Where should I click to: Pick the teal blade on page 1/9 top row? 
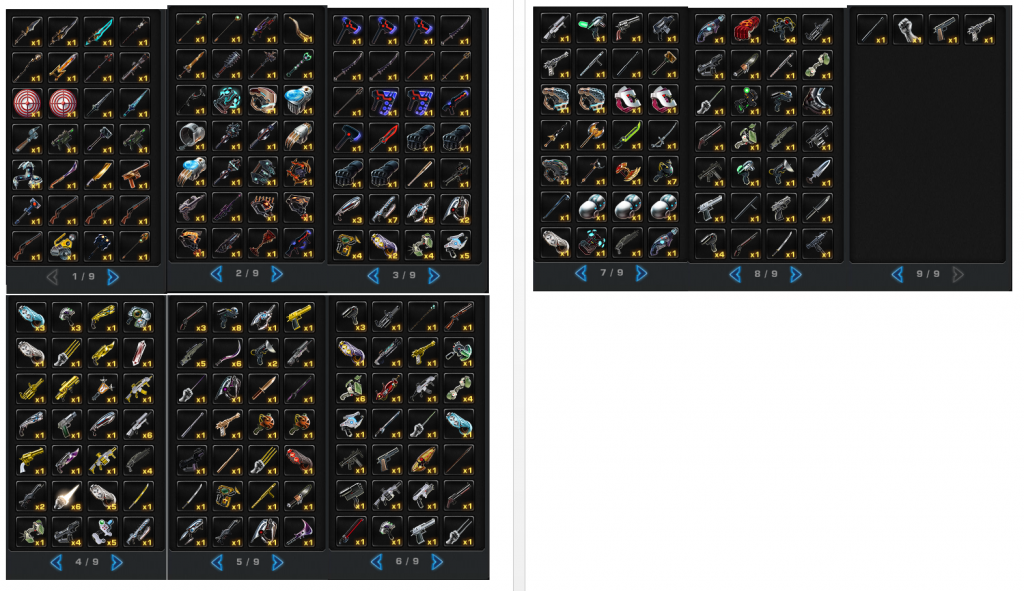(99, 31)
